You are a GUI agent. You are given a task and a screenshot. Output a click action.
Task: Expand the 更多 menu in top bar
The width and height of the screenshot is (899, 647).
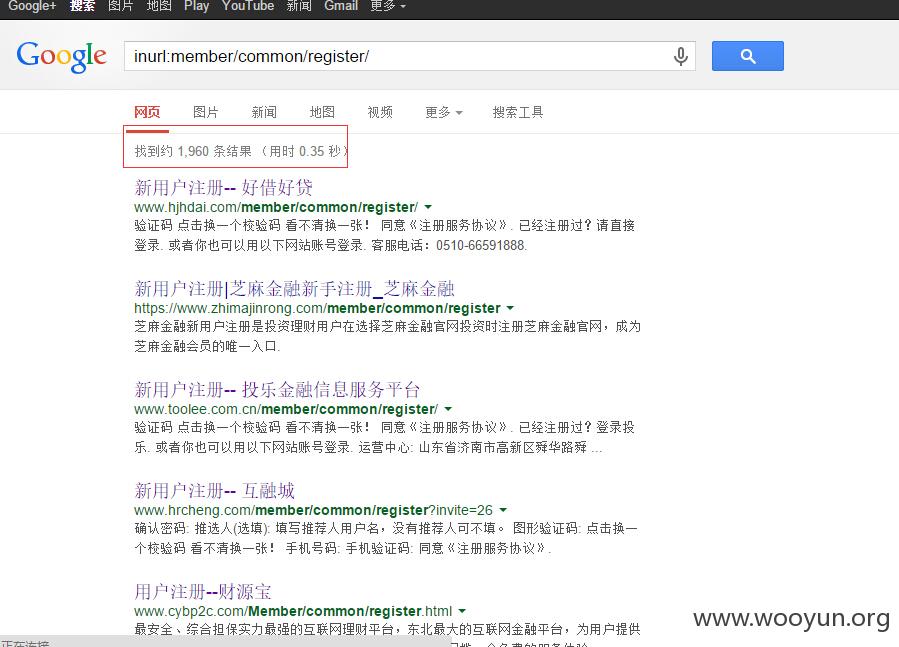(388, 6)
